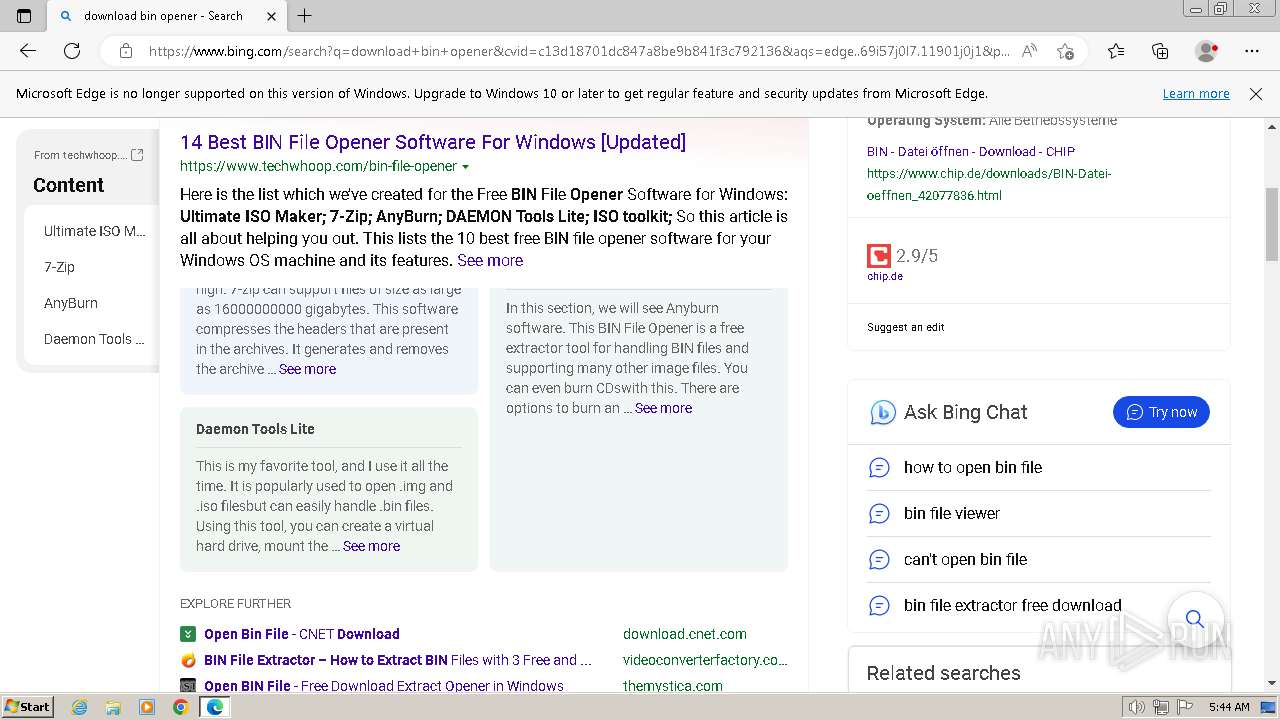Open the Favorites list icon
This screenshot has height=720, width=1280.
tap(1116, 51)
